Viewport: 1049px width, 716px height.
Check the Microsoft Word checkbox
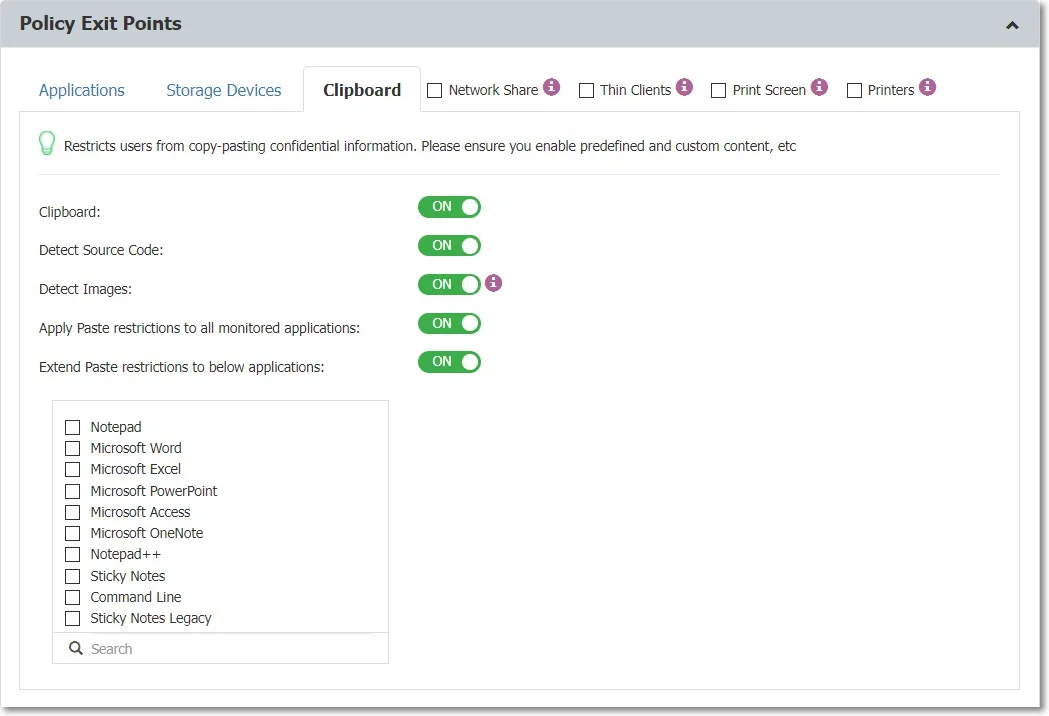72,448
